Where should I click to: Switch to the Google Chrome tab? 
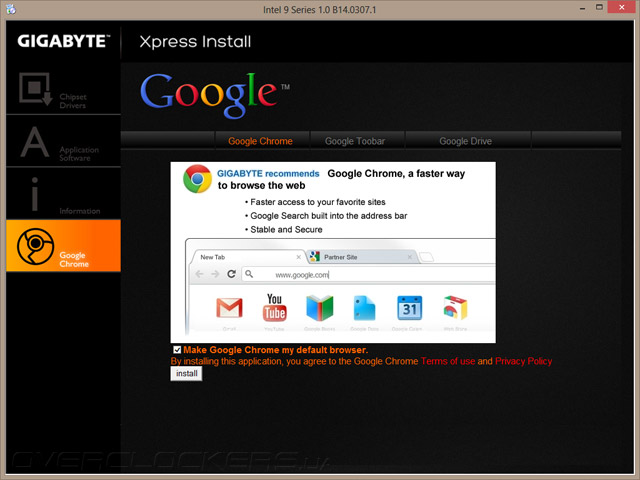(260, 141)
